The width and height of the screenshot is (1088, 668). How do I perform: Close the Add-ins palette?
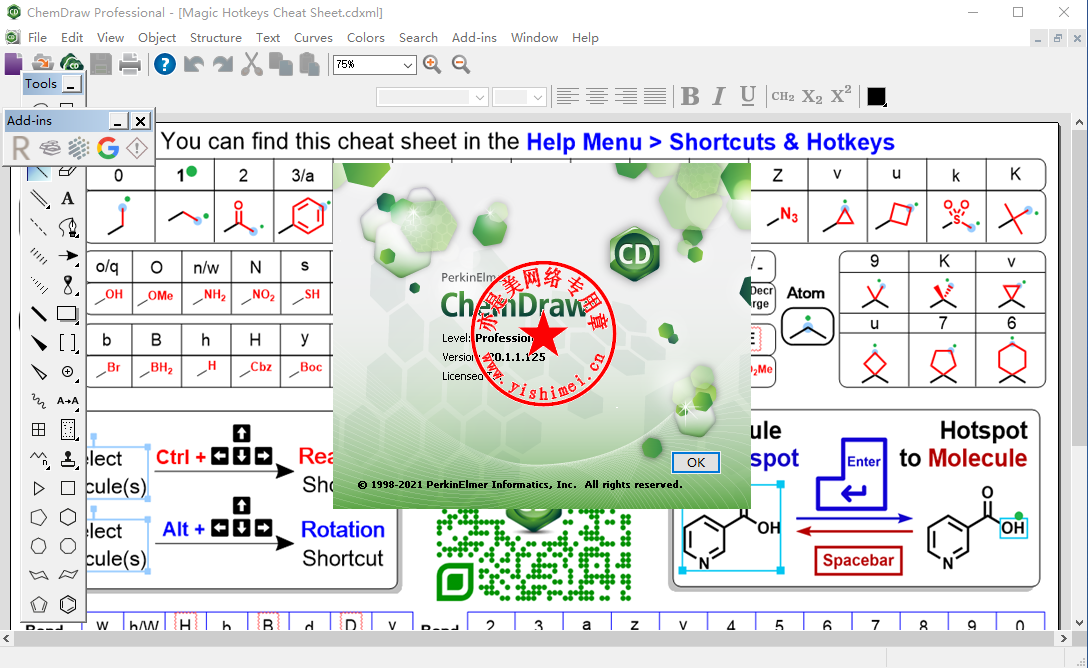(x=141, y=121)
